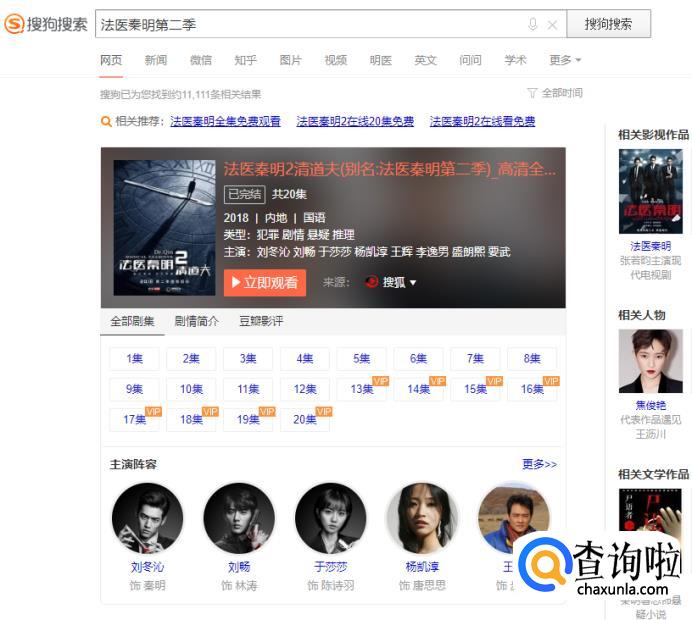Open episode 2集

[191, 359]
